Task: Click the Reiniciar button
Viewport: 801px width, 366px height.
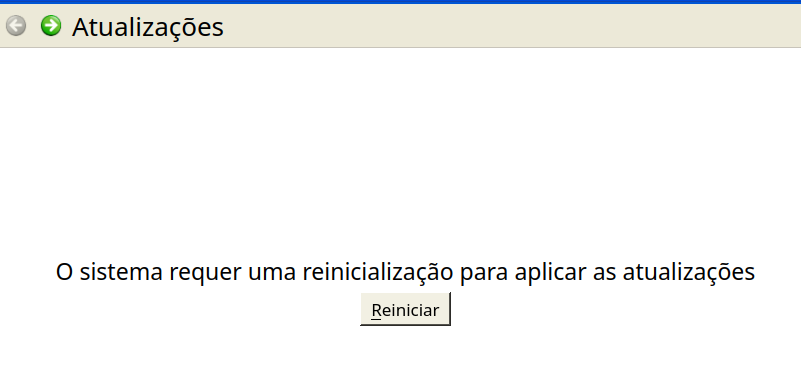Action: (x=405, y=309)
